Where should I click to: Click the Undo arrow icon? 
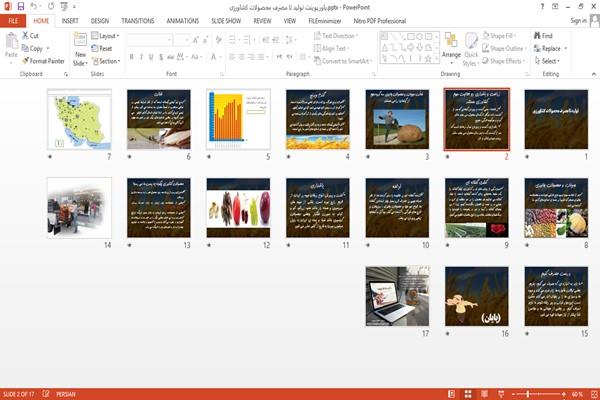point(34,6)
